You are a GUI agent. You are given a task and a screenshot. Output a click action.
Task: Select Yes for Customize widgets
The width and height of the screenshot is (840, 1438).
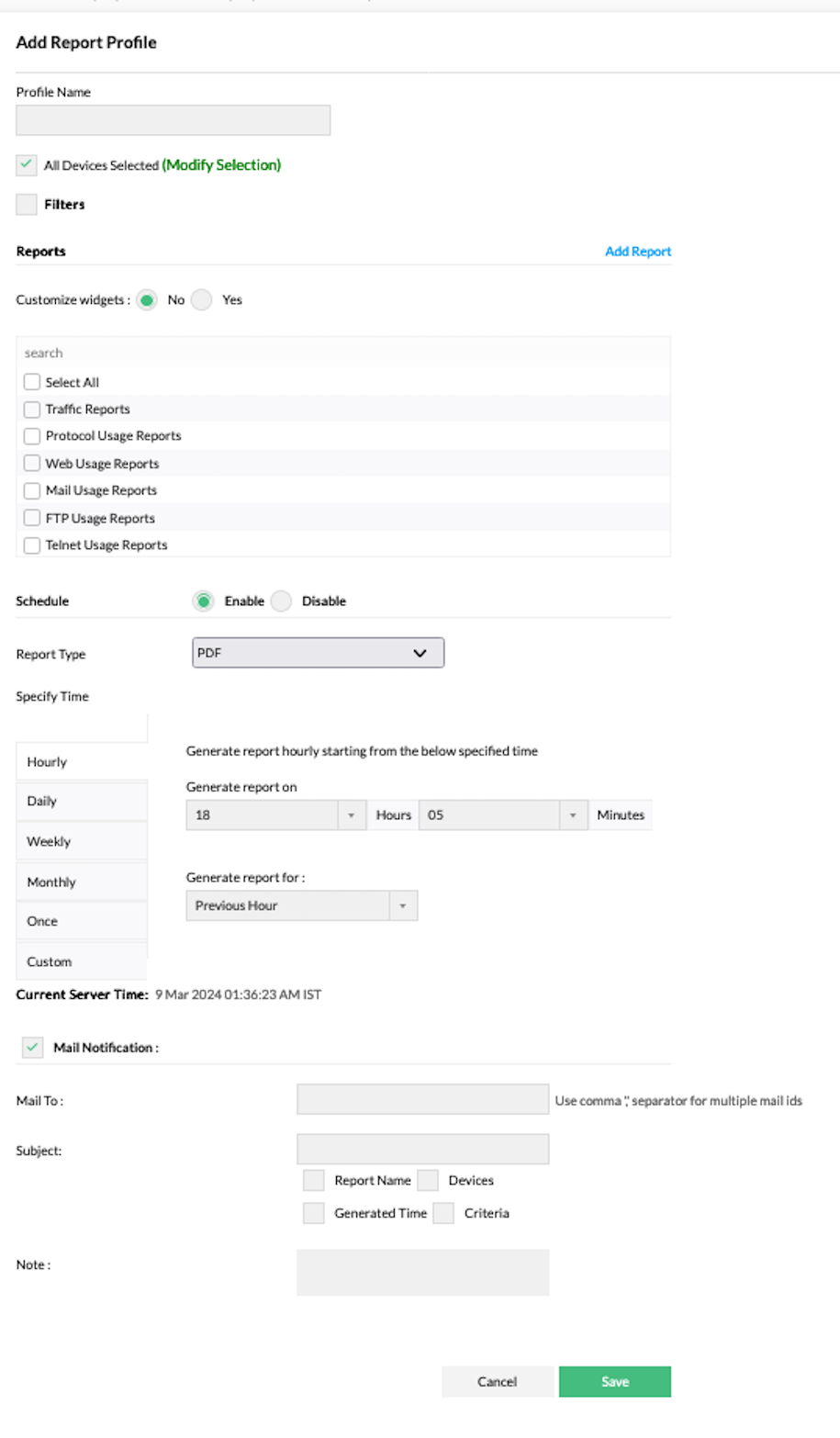201,299
